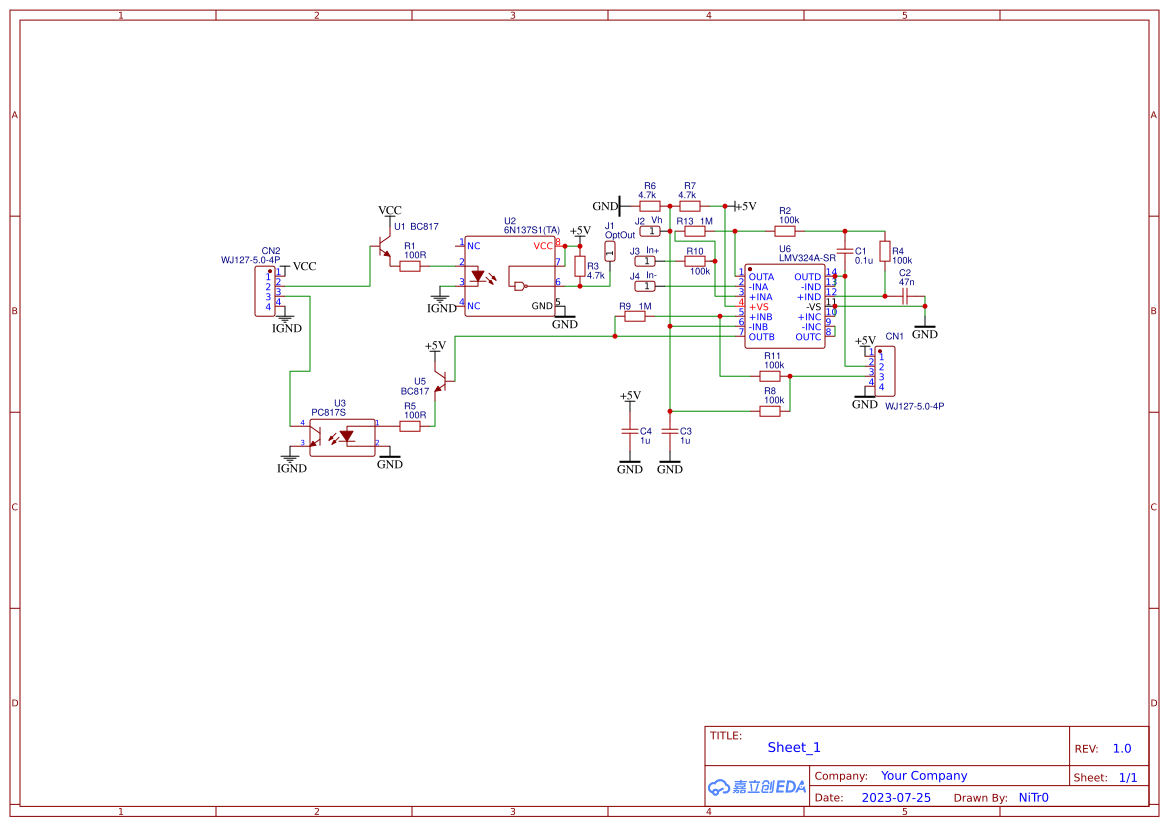This screenshot has height=827, width=1169.
Task: Select the U6 LMV324A-SR op-amp symbol
Action: (x=785, y=305)
